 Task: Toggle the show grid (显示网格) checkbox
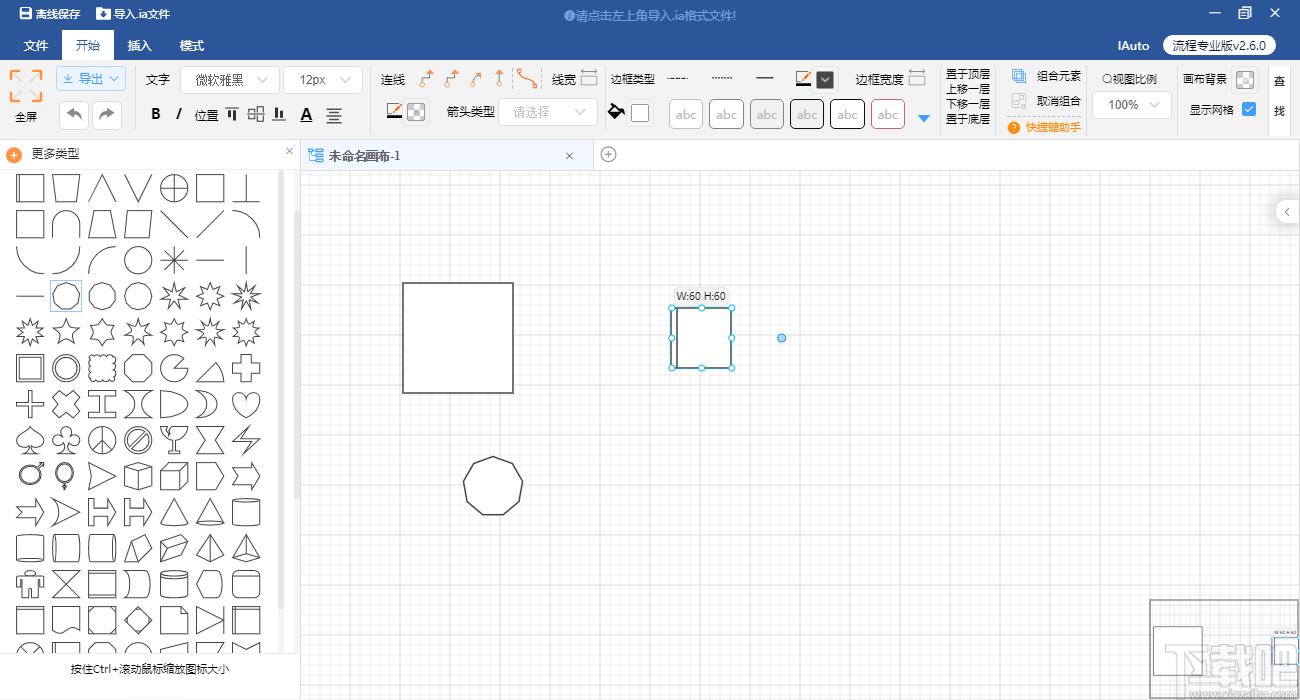(x=1249, y=109)
